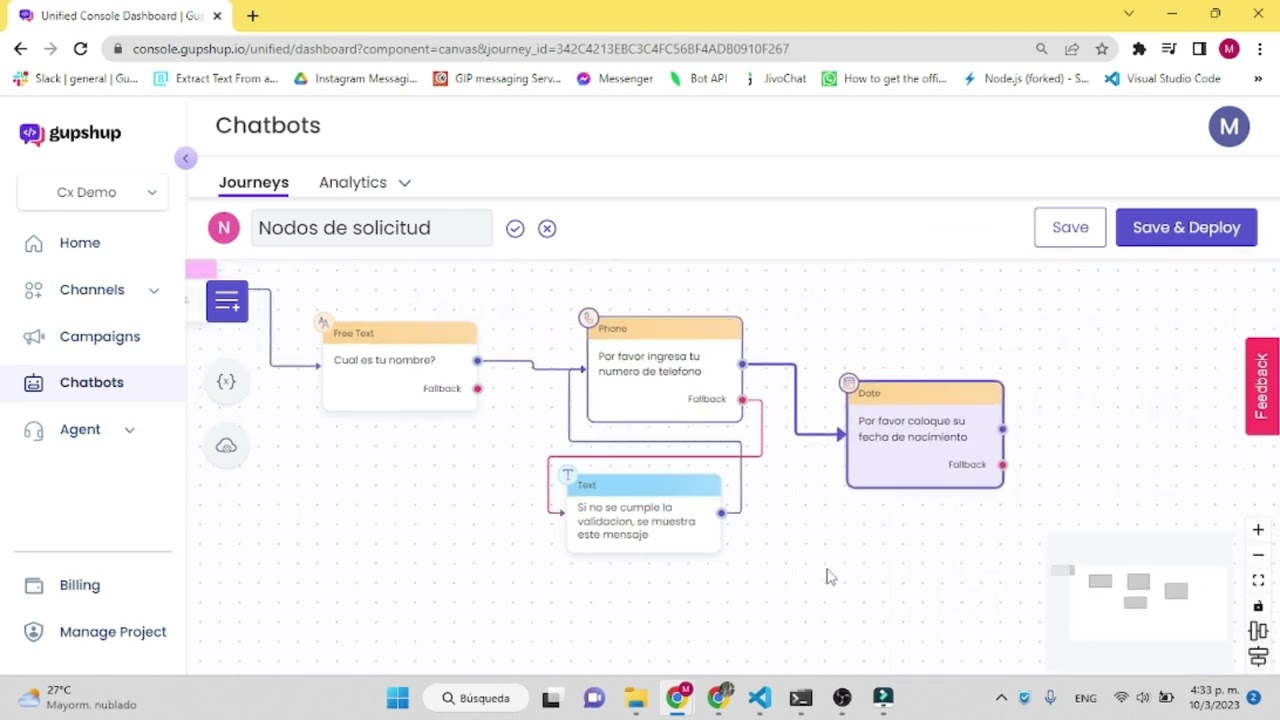Open the add node panel icon

click(227, 301)
